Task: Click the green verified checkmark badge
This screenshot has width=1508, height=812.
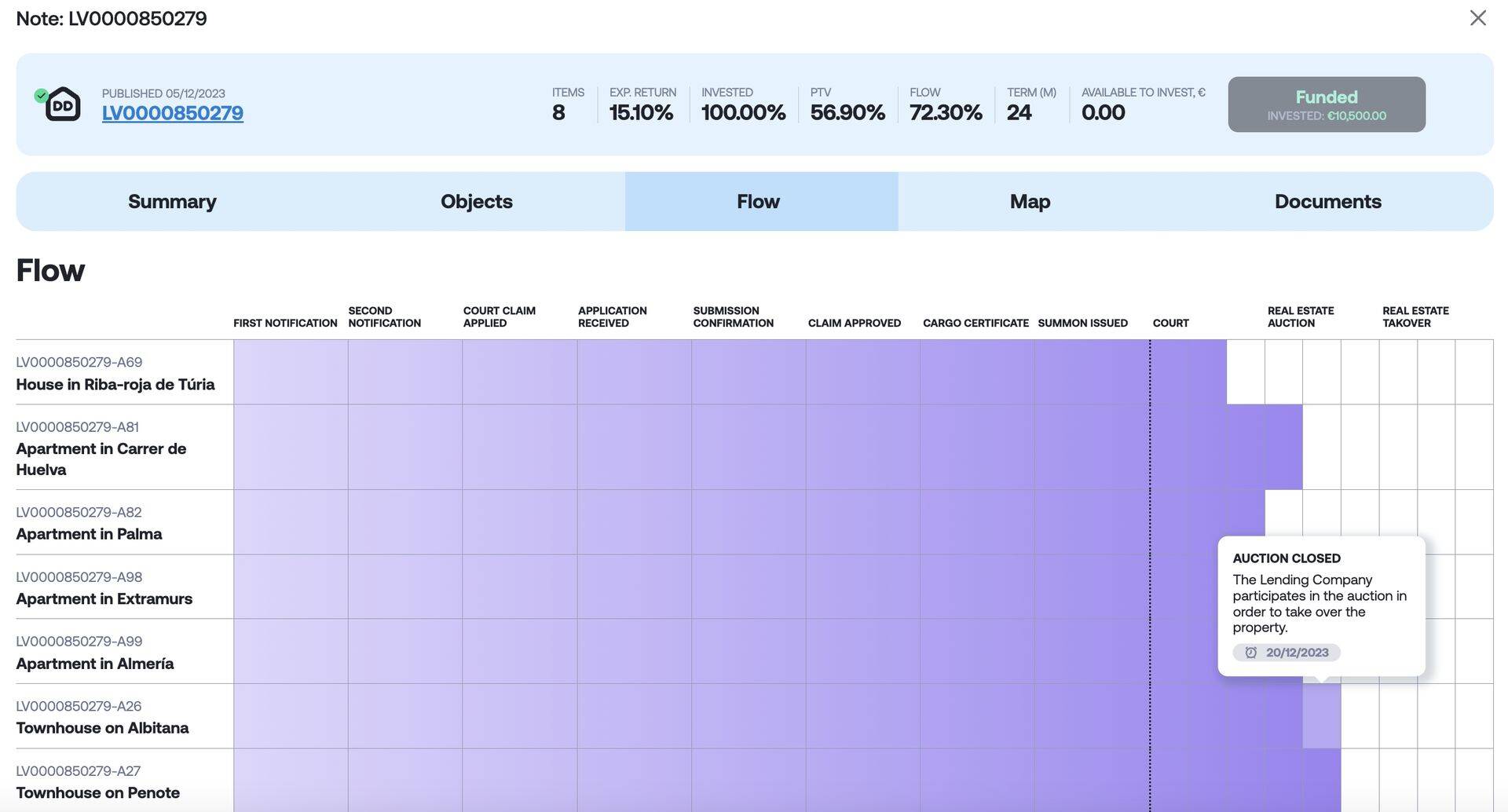Action: (41, 95)
